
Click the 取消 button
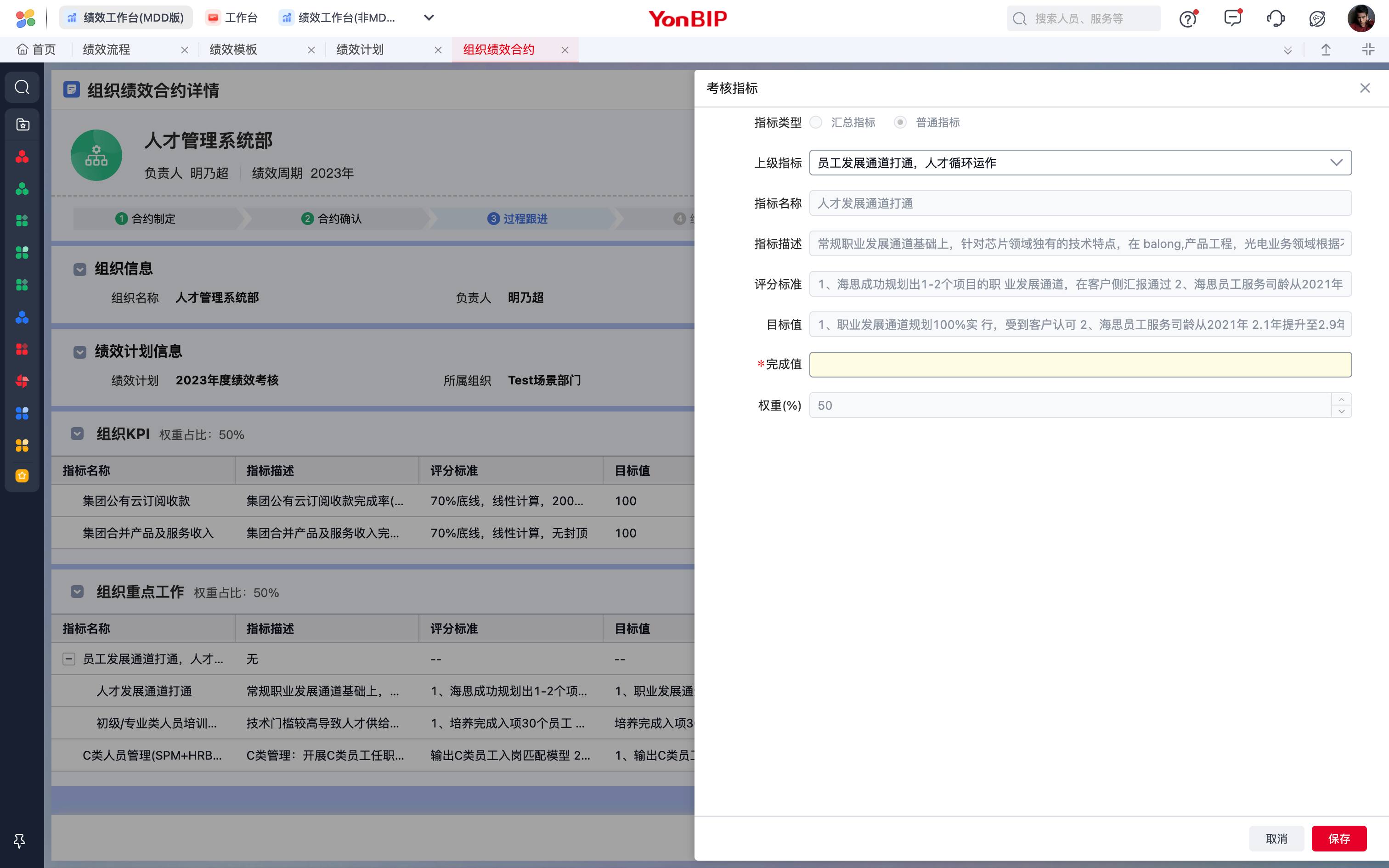pyautogui.click(x=1276, y=839)
